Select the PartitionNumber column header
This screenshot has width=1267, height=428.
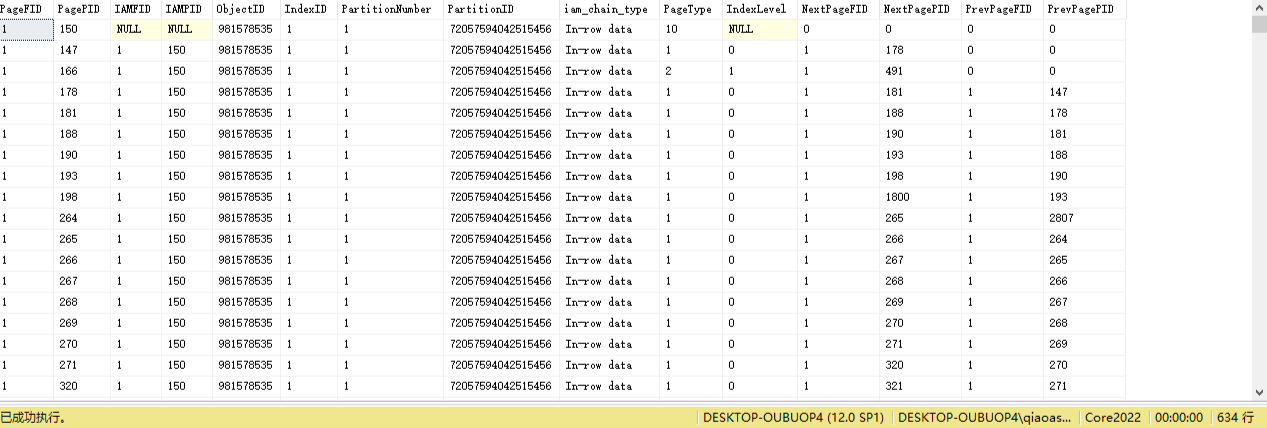(391, 8)
